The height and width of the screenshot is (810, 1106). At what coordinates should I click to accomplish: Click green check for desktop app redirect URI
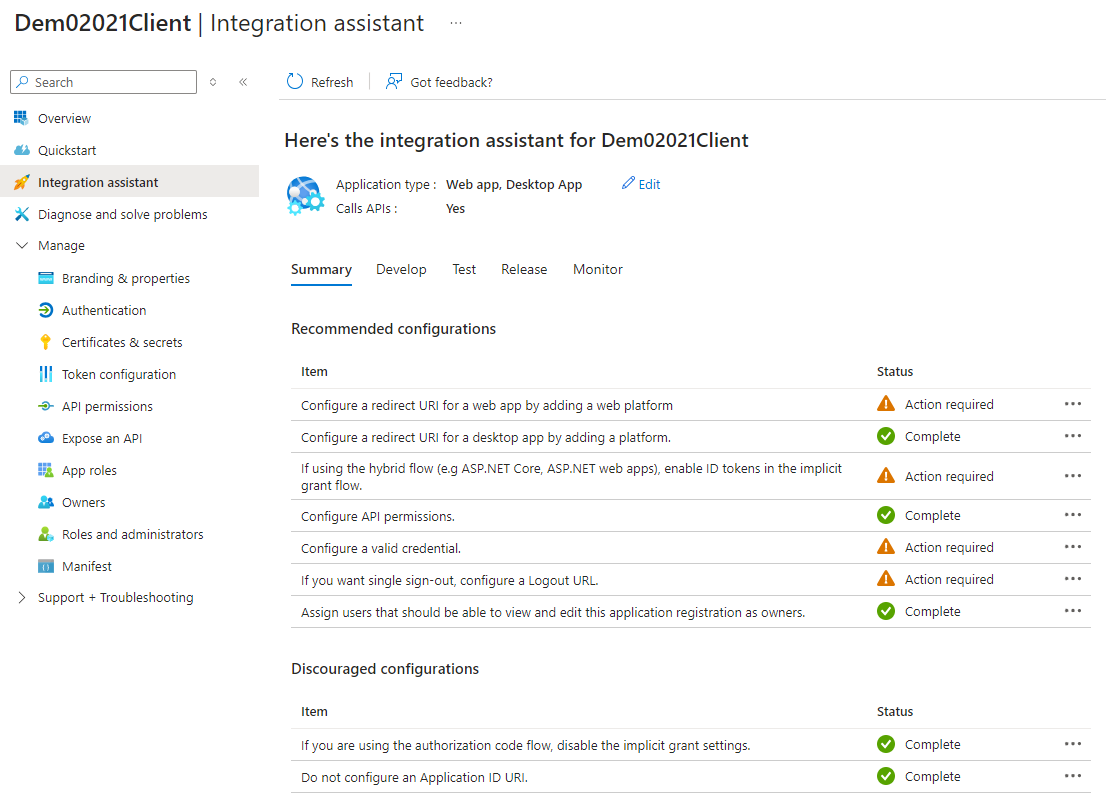point(886,436)
